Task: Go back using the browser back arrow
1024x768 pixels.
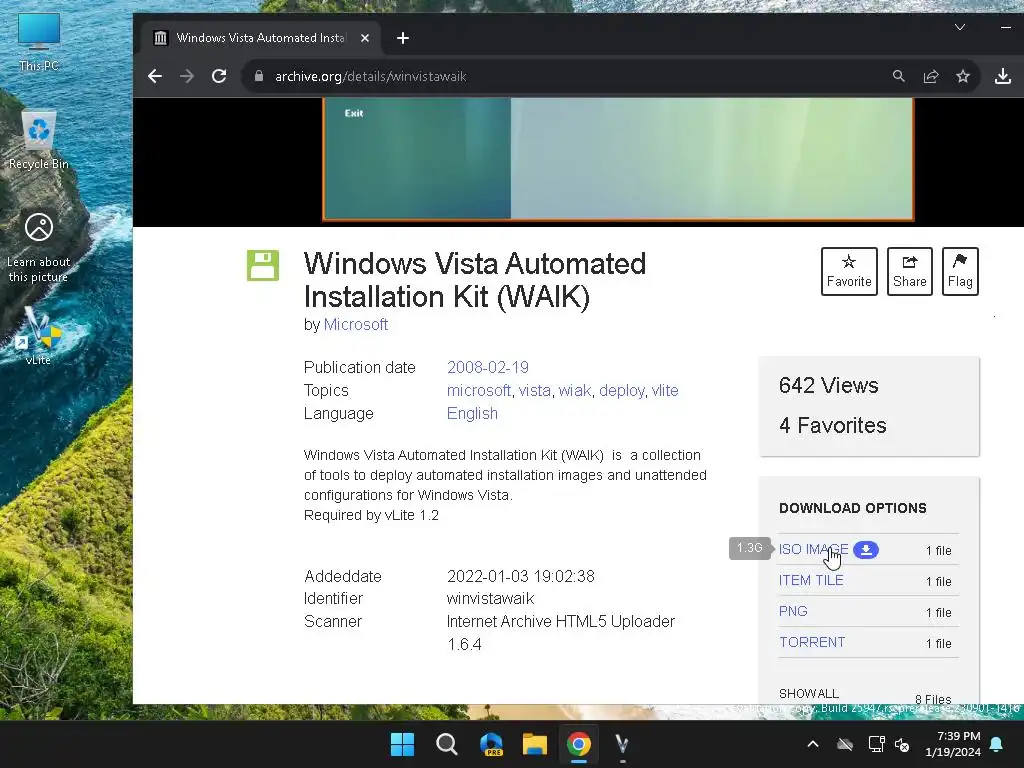Action: point(155,76)
